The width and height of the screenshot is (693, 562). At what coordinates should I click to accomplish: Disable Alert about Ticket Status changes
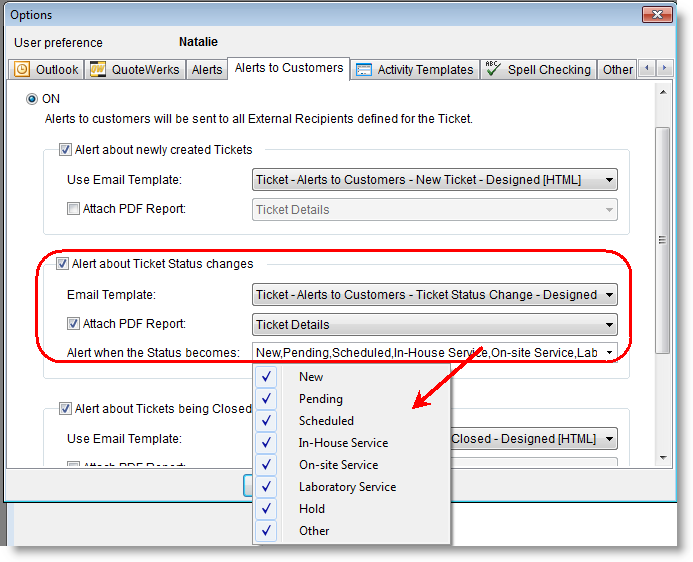coord(63,264)
